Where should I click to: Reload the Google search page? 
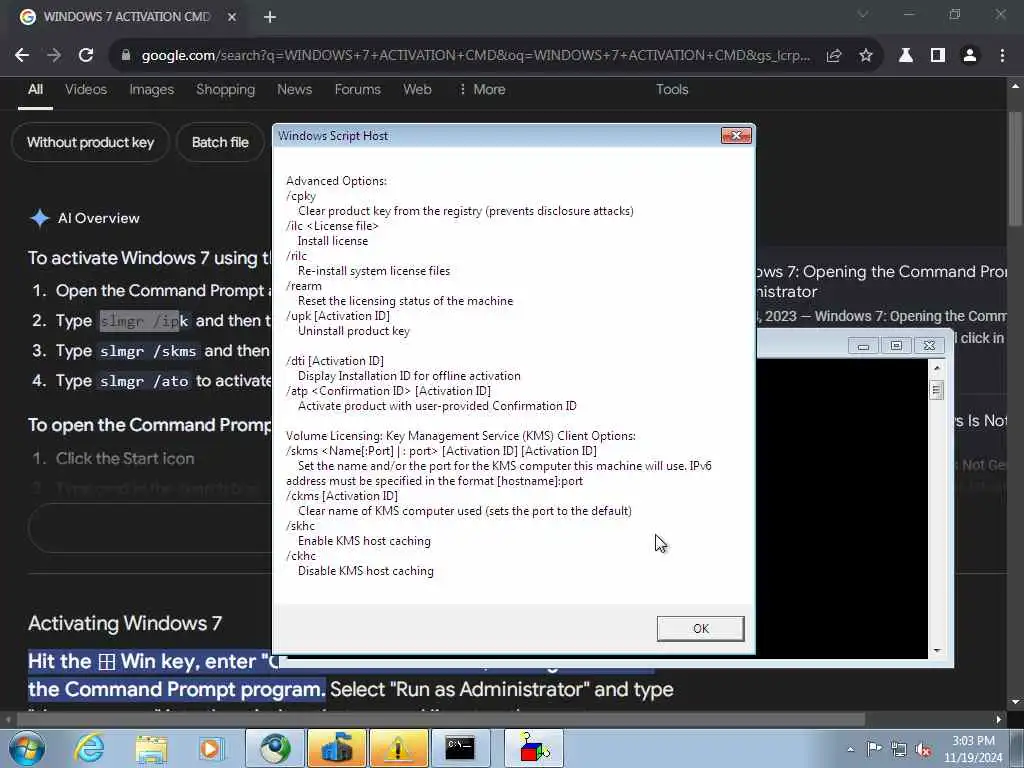coord(86,56)
